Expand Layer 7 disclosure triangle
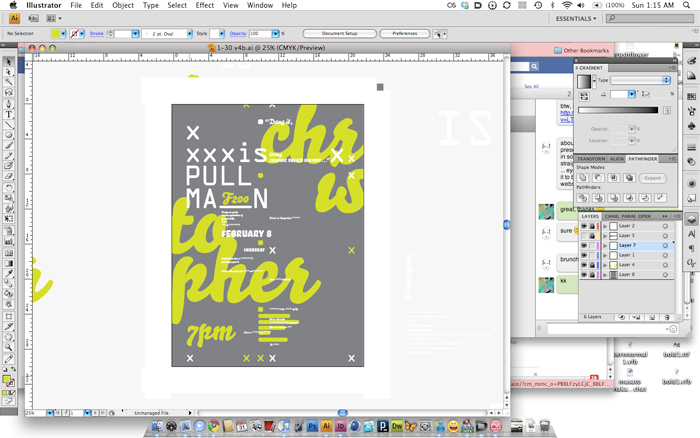This screenshot has width=700, height=438. coord(605,246)
